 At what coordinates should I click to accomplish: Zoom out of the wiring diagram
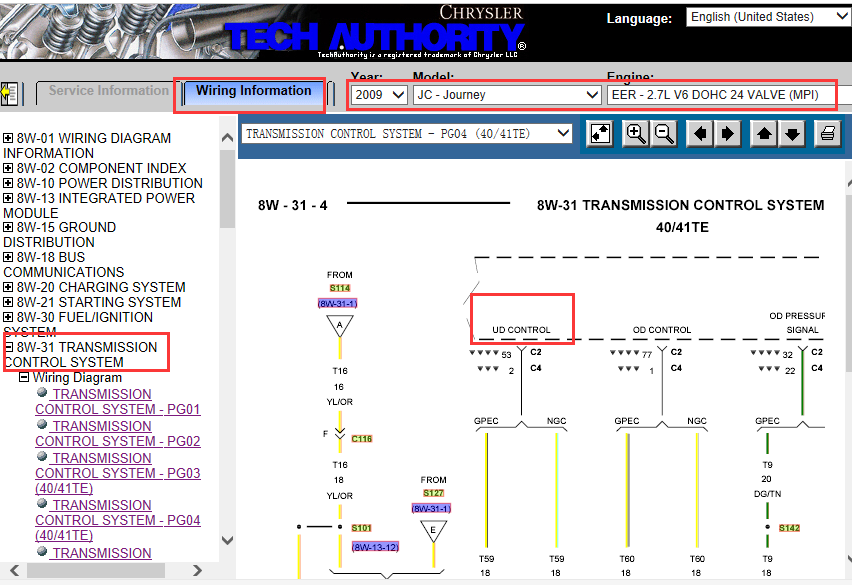[664, 134]
